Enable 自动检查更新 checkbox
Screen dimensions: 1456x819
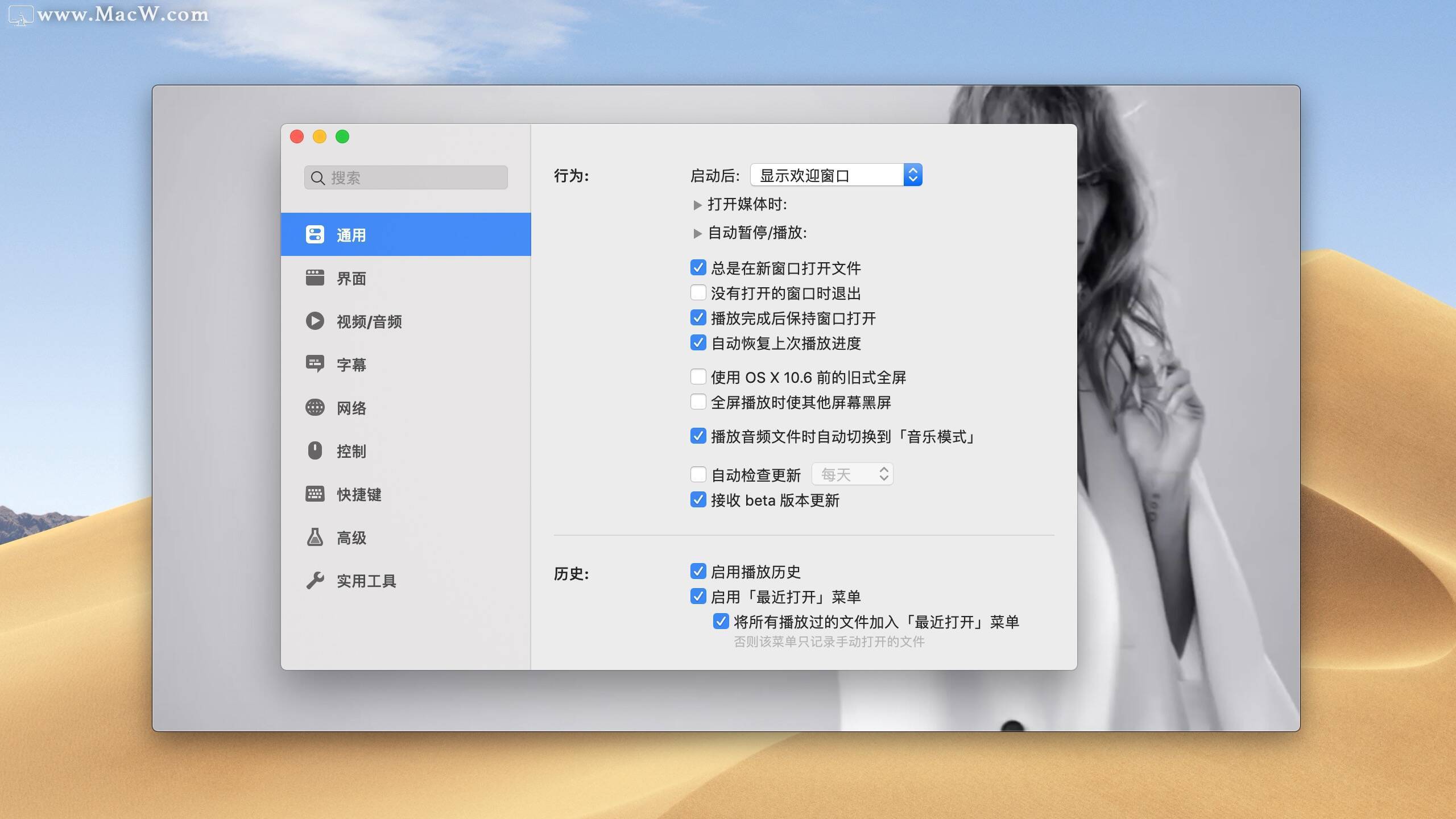coord(698,474)
